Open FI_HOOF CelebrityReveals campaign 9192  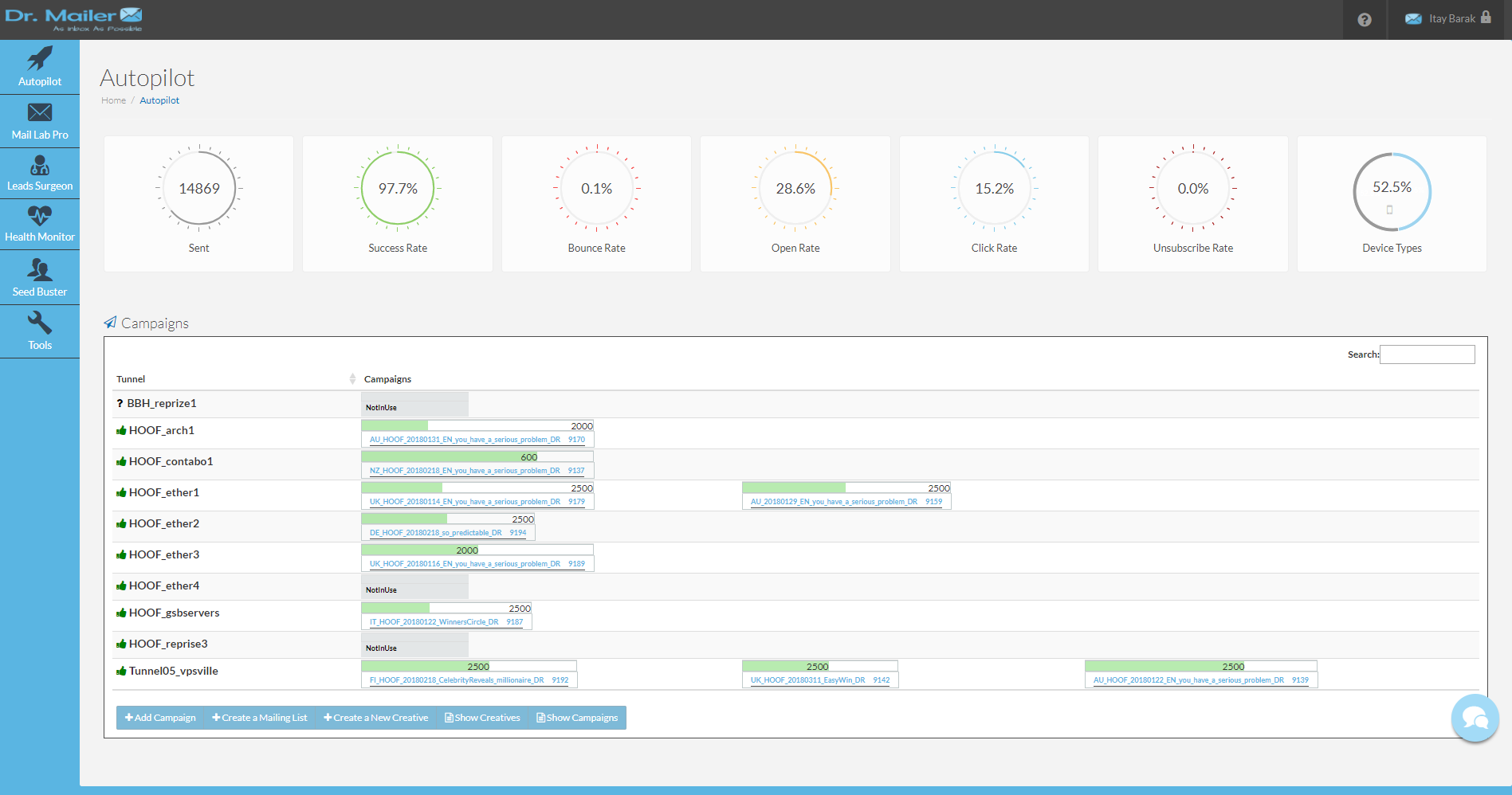click(x=469, y=680)
